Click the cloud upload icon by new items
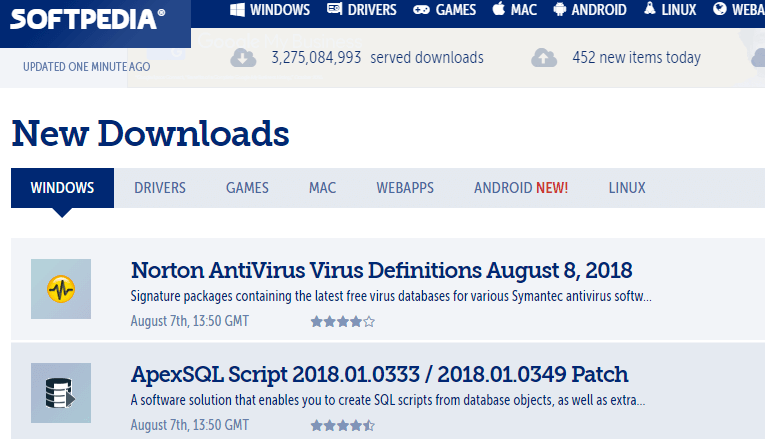The image size is (765, 439). coord(544,58)
